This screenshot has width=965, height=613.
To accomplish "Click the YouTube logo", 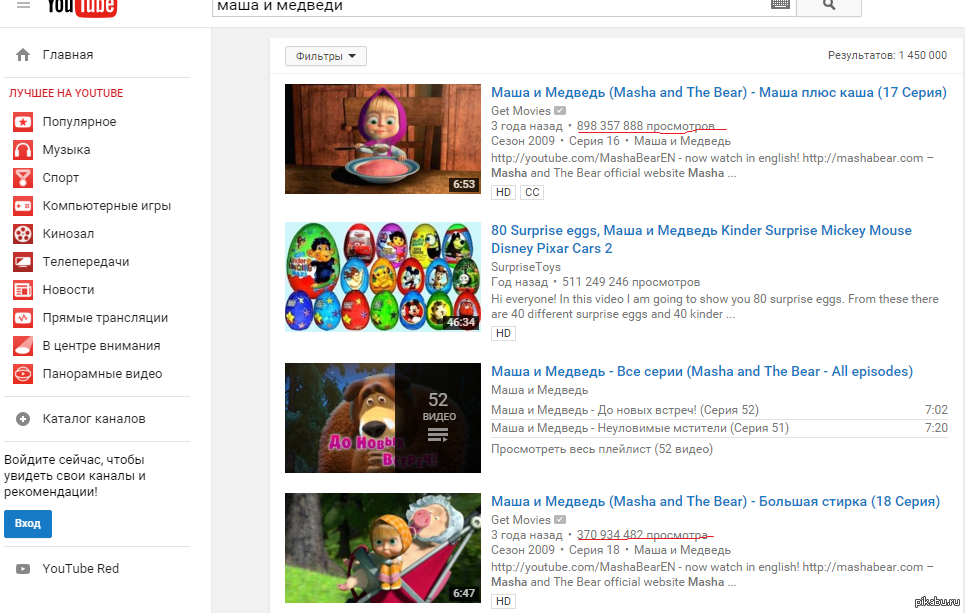I will 82,6.
